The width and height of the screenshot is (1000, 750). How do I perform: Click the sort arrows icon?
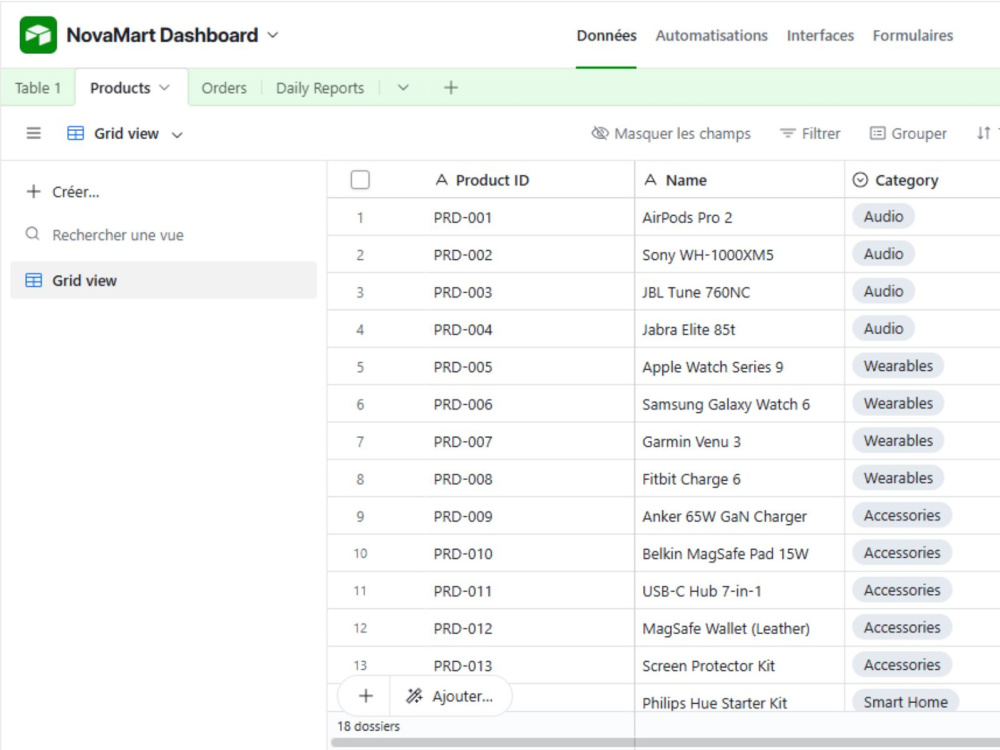tap(983, 133)
